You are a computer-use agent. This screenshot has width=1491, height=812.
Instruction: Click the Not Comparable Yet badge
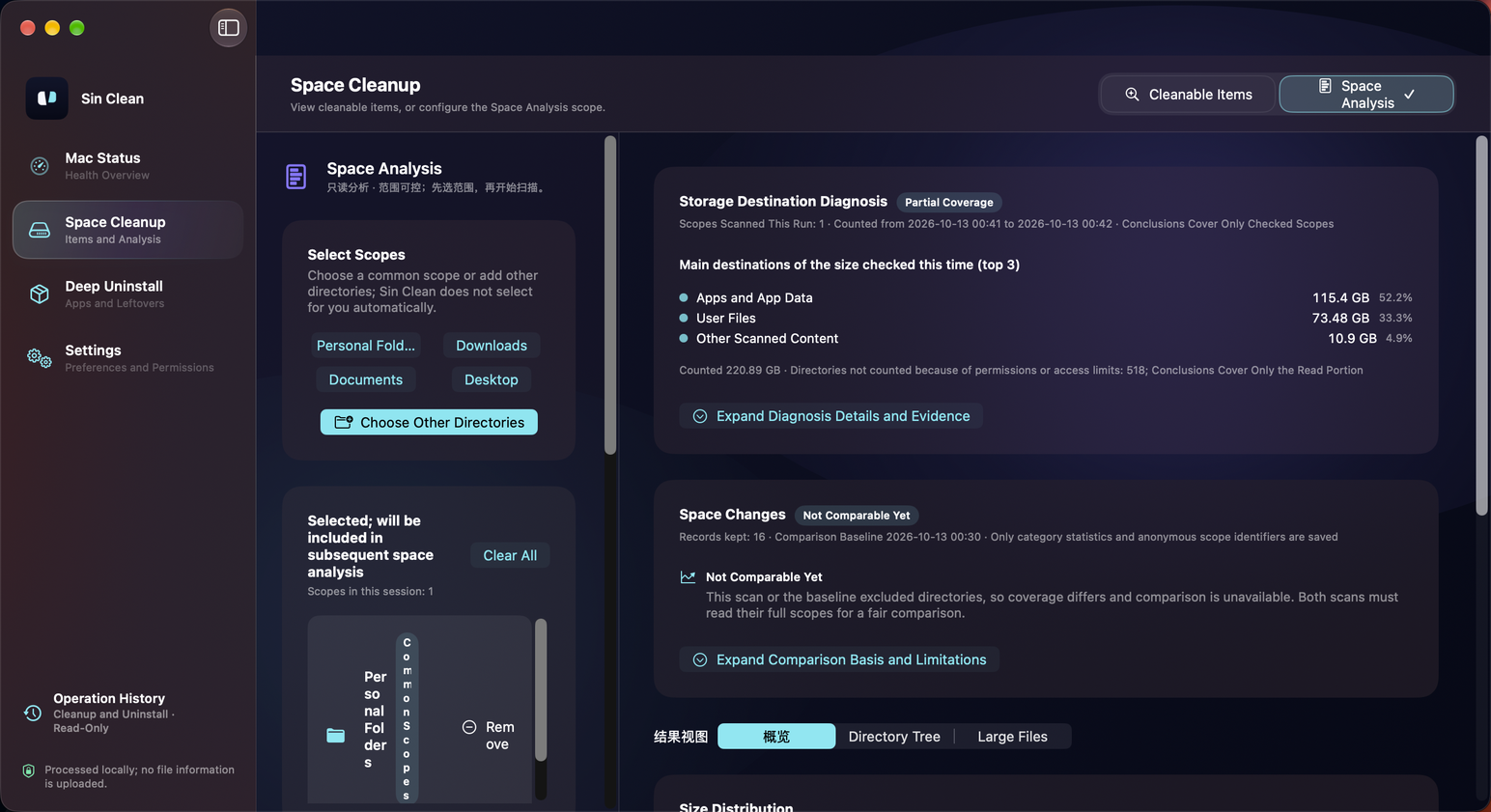click(857, 516)
